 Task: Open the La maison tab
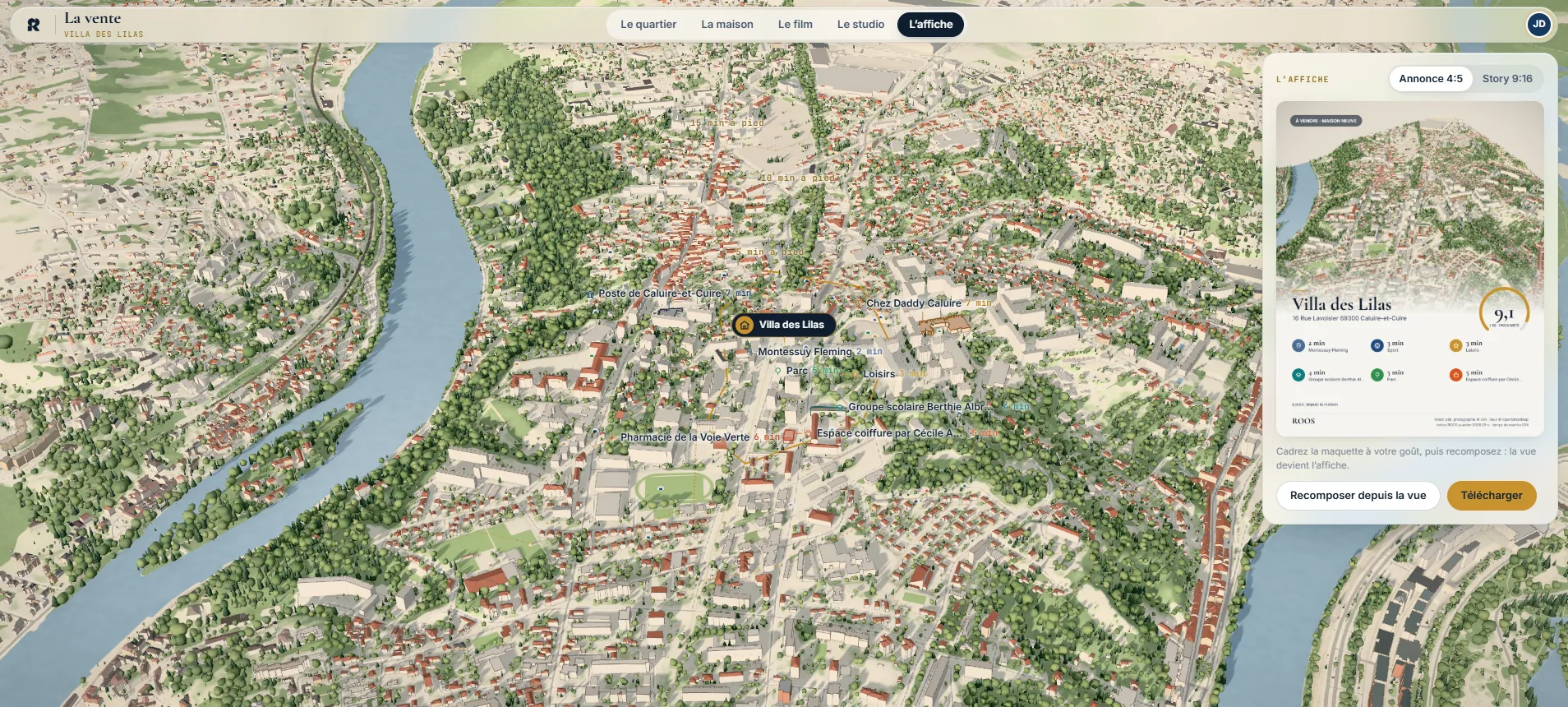(x=727, y=25)
